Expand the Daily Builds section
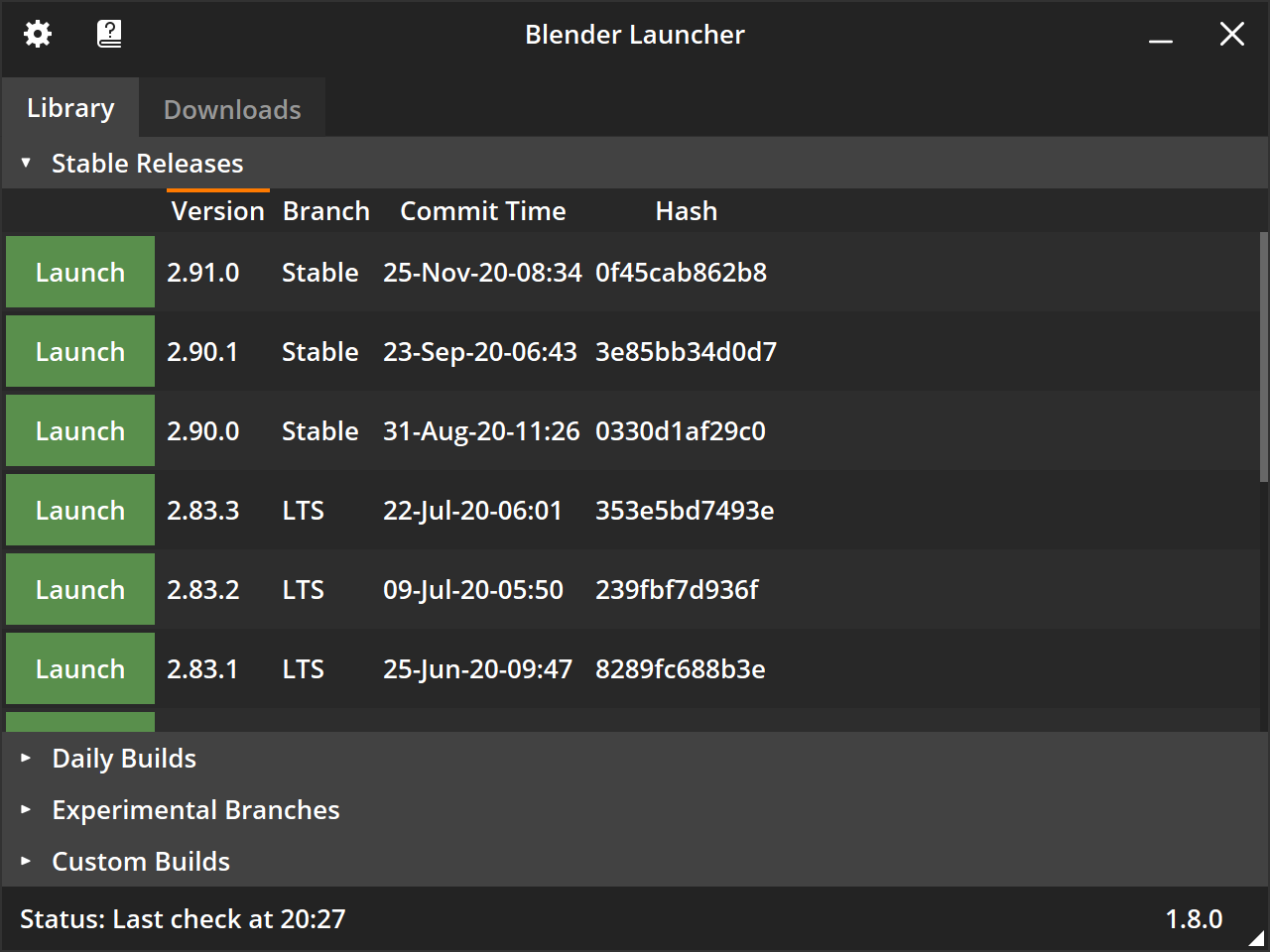 (635, 758)
